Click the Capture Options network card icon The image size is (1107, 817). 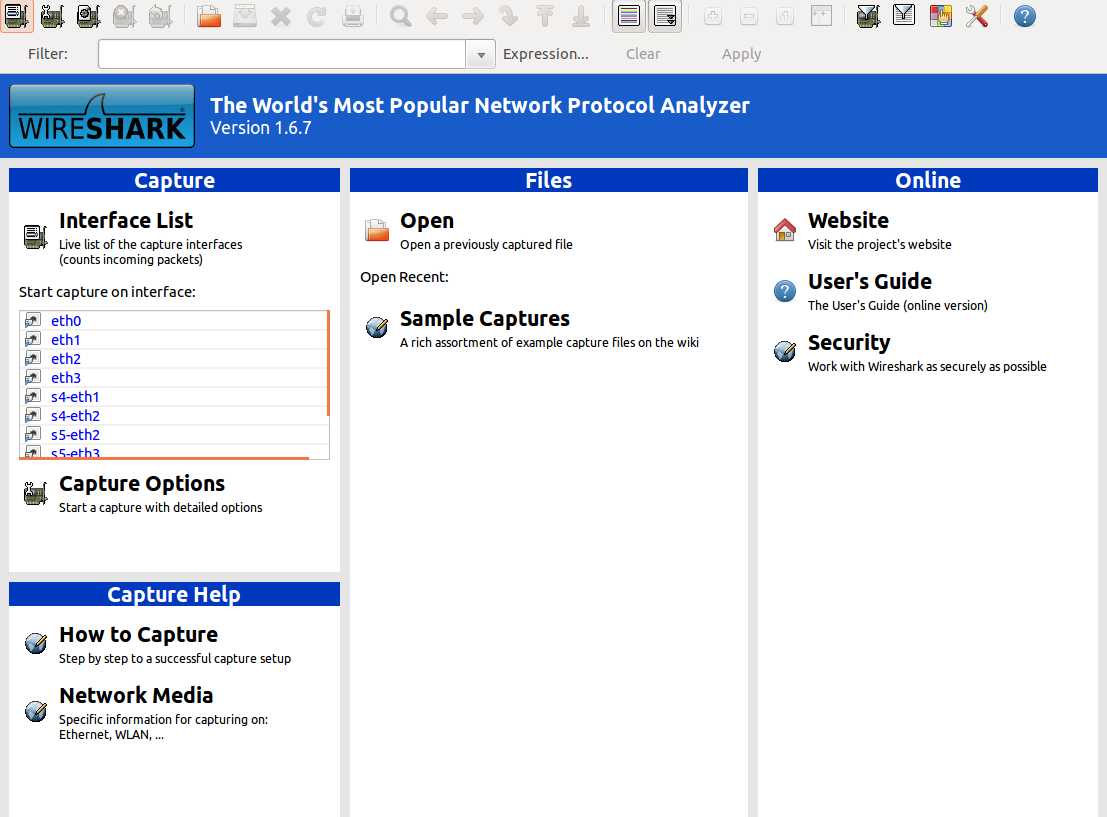35,493
